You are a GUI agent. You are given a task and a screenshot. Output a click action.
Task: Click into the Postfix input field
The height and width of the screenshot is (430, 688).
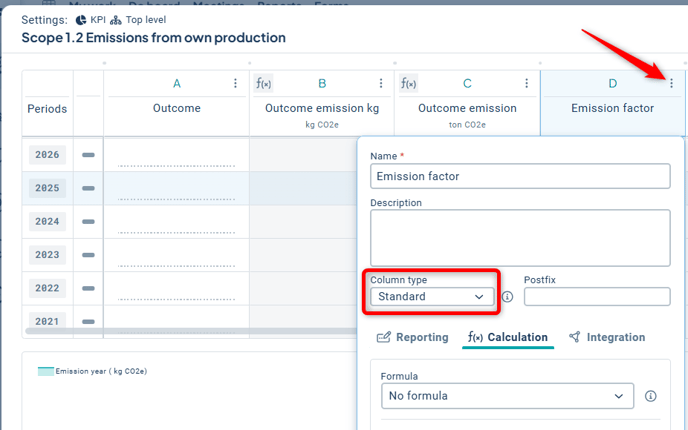point(597,297)
